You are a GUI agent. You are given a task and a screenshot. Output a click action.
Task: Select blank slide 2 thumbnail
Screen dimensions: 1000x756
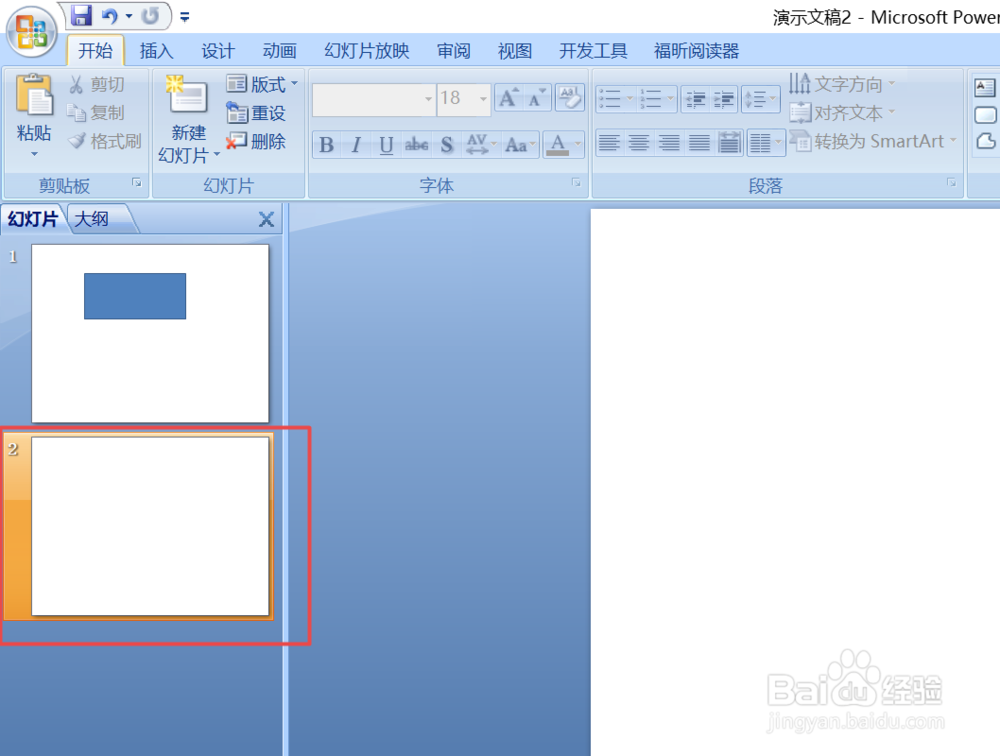pyautogui.click(x=151, y=526)
